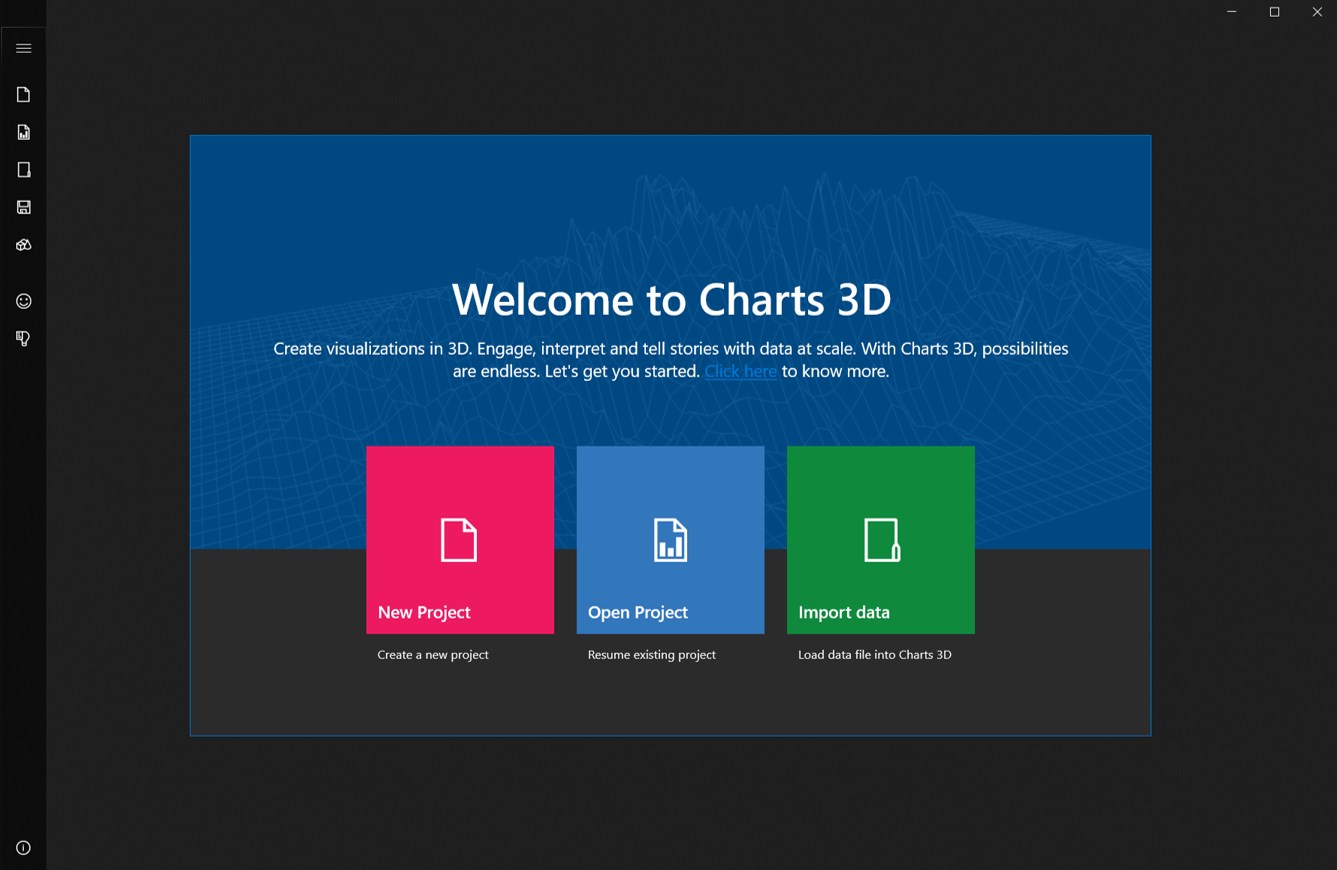The image size is (1337, 870).
Task: Click the document icon inside the green tile
Action: point(881,540)
